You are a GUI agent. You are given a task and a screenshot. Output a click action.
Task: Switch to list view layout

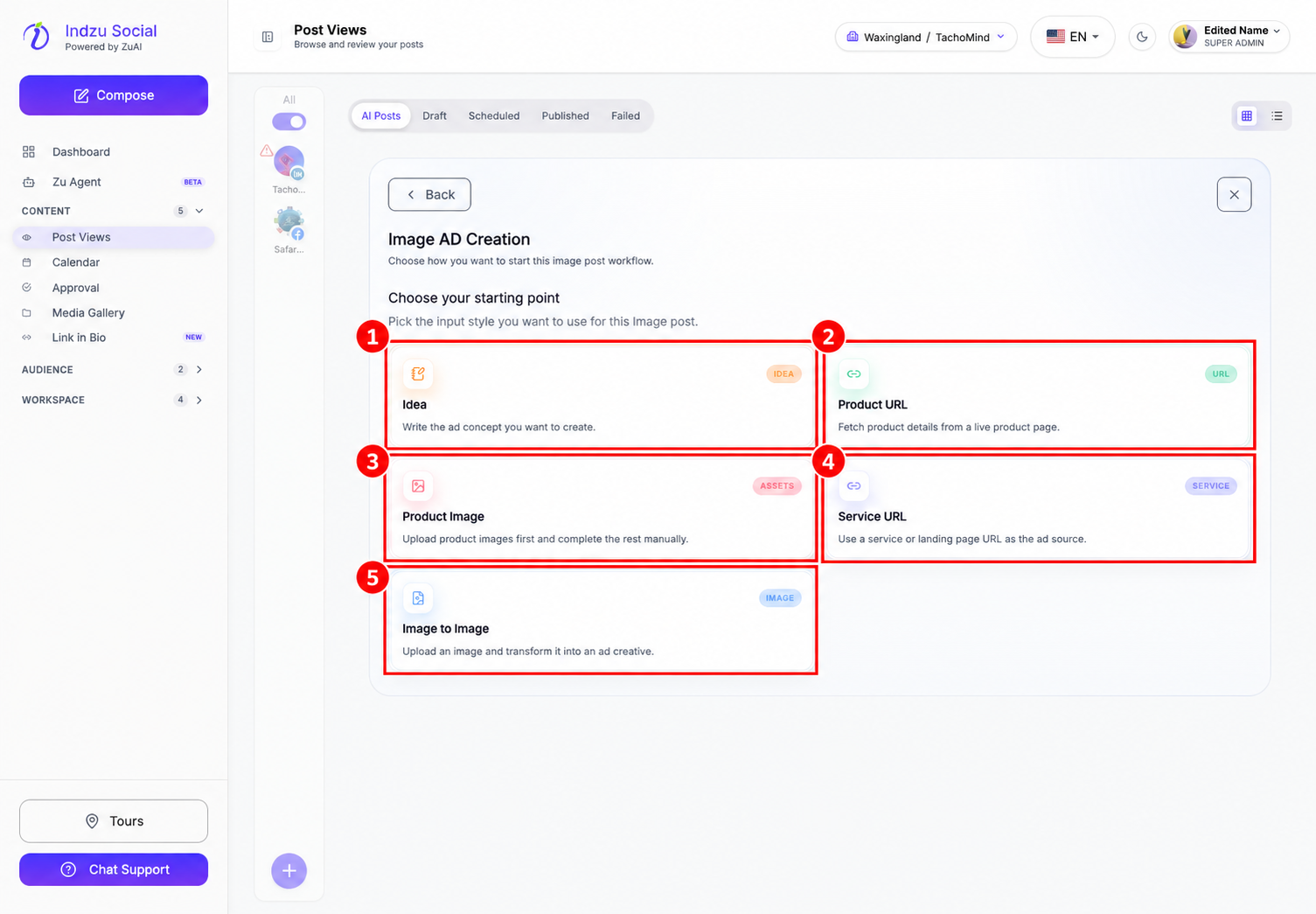[x=1277, y=115]
